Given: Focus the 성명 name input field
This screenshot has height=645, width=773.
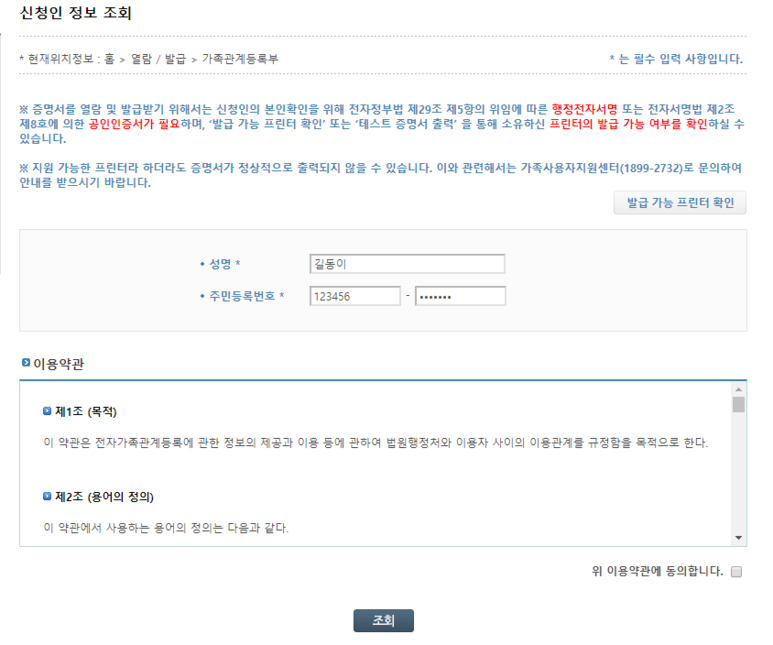Looking at the screenshot, I should [407, 264].
